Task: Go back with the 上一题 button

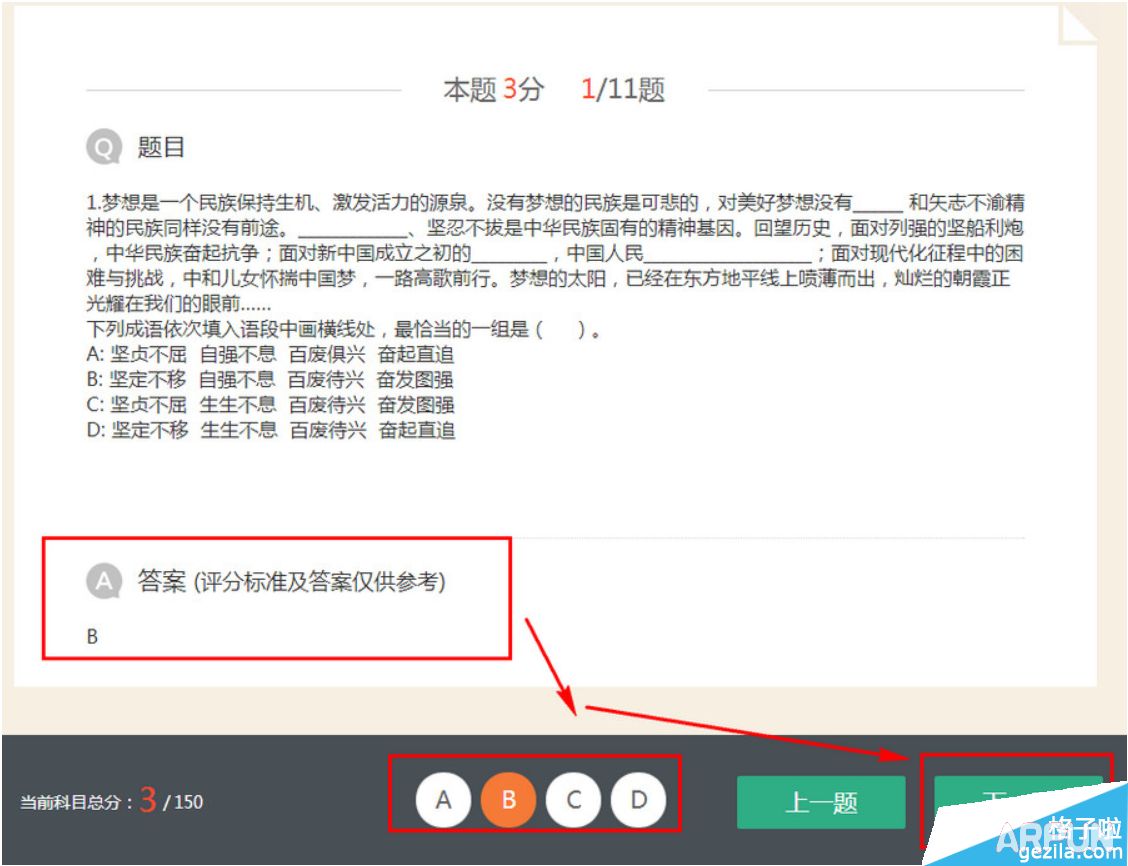Action: [820, 802]
